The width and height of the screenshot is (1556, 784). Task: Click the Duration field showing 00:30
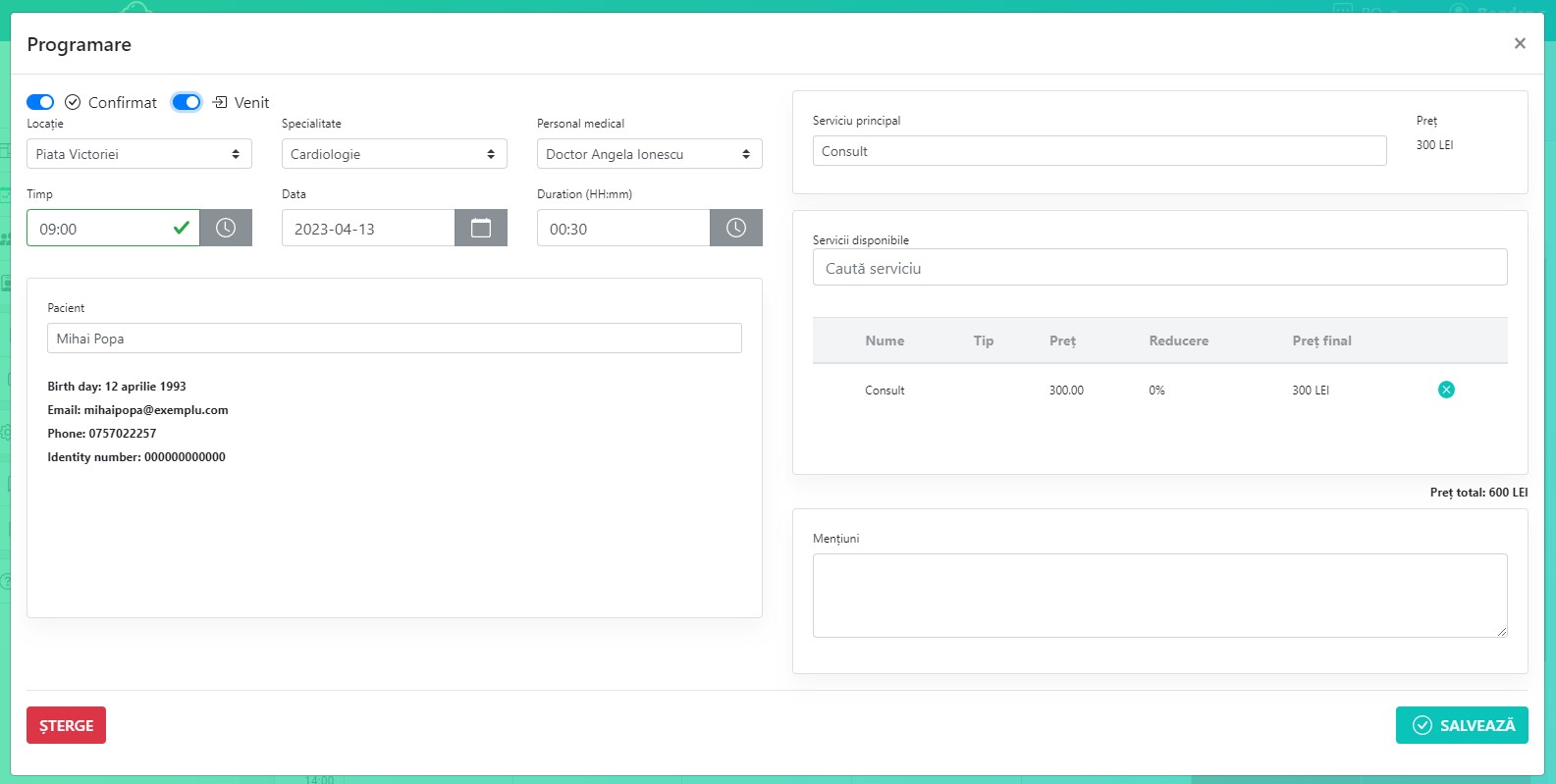click(623, 229)
